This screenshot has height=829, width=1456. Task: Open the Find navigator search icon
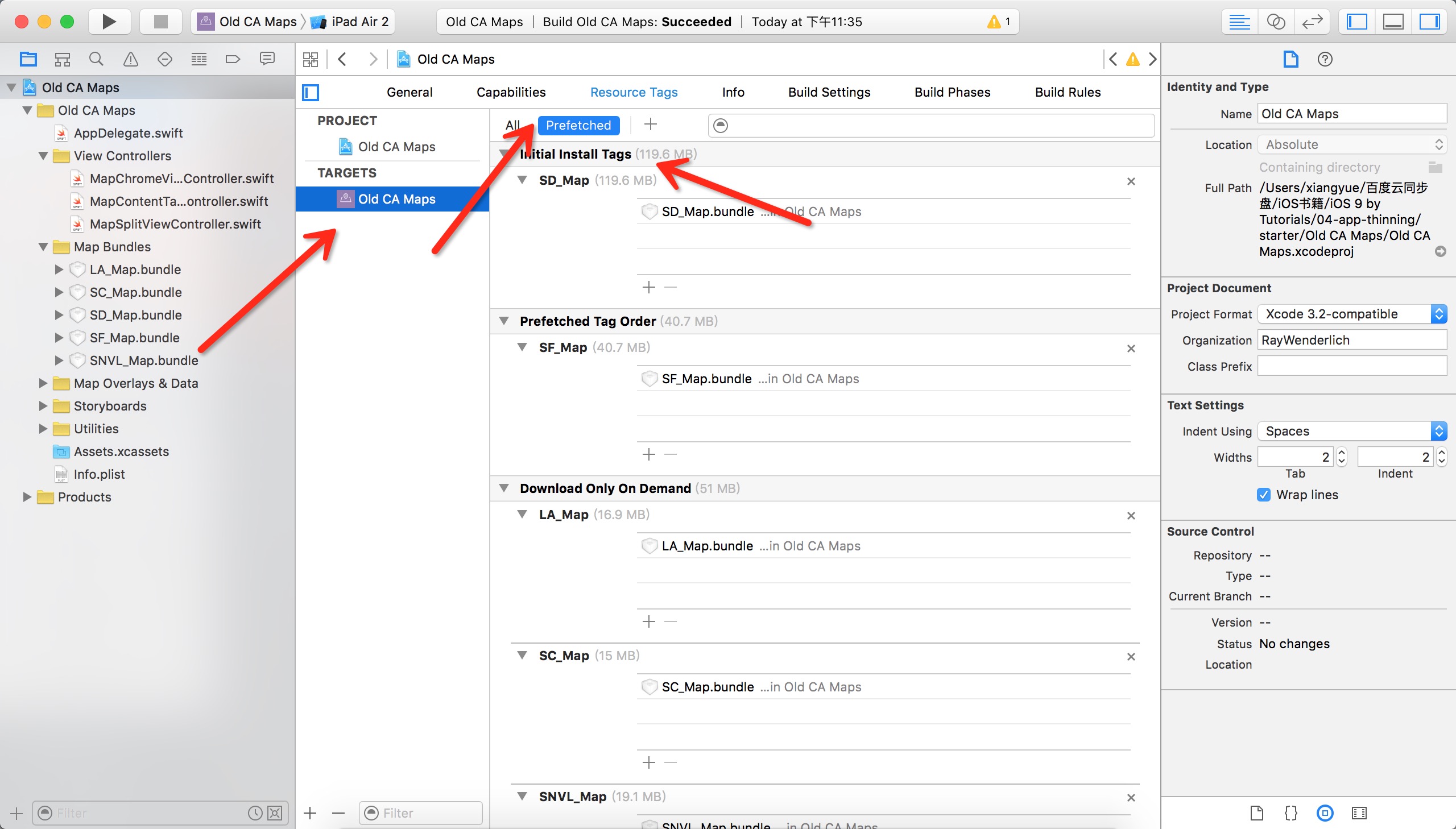[96, 59]
